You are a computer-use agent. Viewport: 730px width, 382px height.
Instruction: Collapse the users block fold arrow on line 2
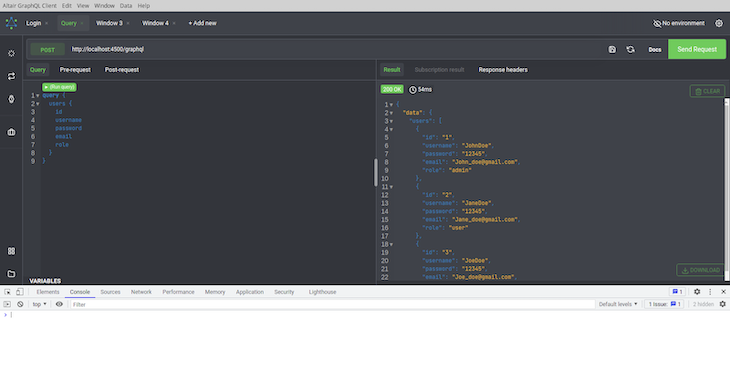(x=38, y=104)
